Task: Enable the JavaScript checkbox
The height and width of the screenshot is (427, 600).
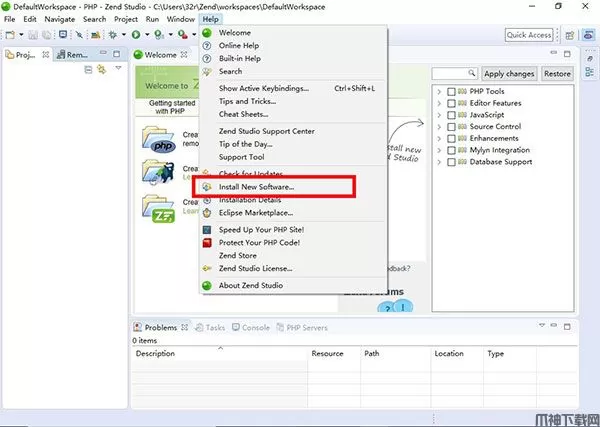Action: coord(452,115)
